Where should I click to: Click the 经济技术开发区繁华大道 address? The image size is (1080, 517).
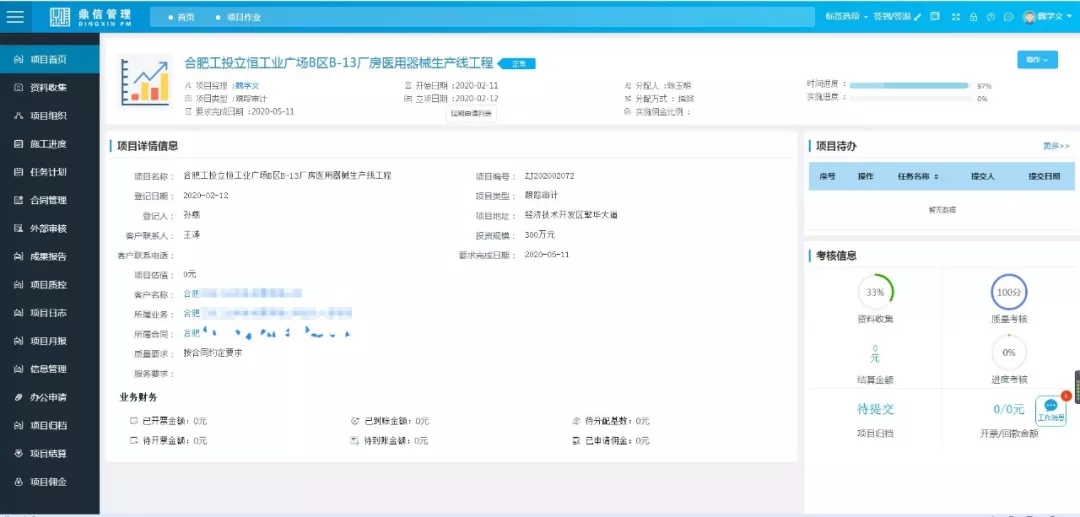(571, 215)
